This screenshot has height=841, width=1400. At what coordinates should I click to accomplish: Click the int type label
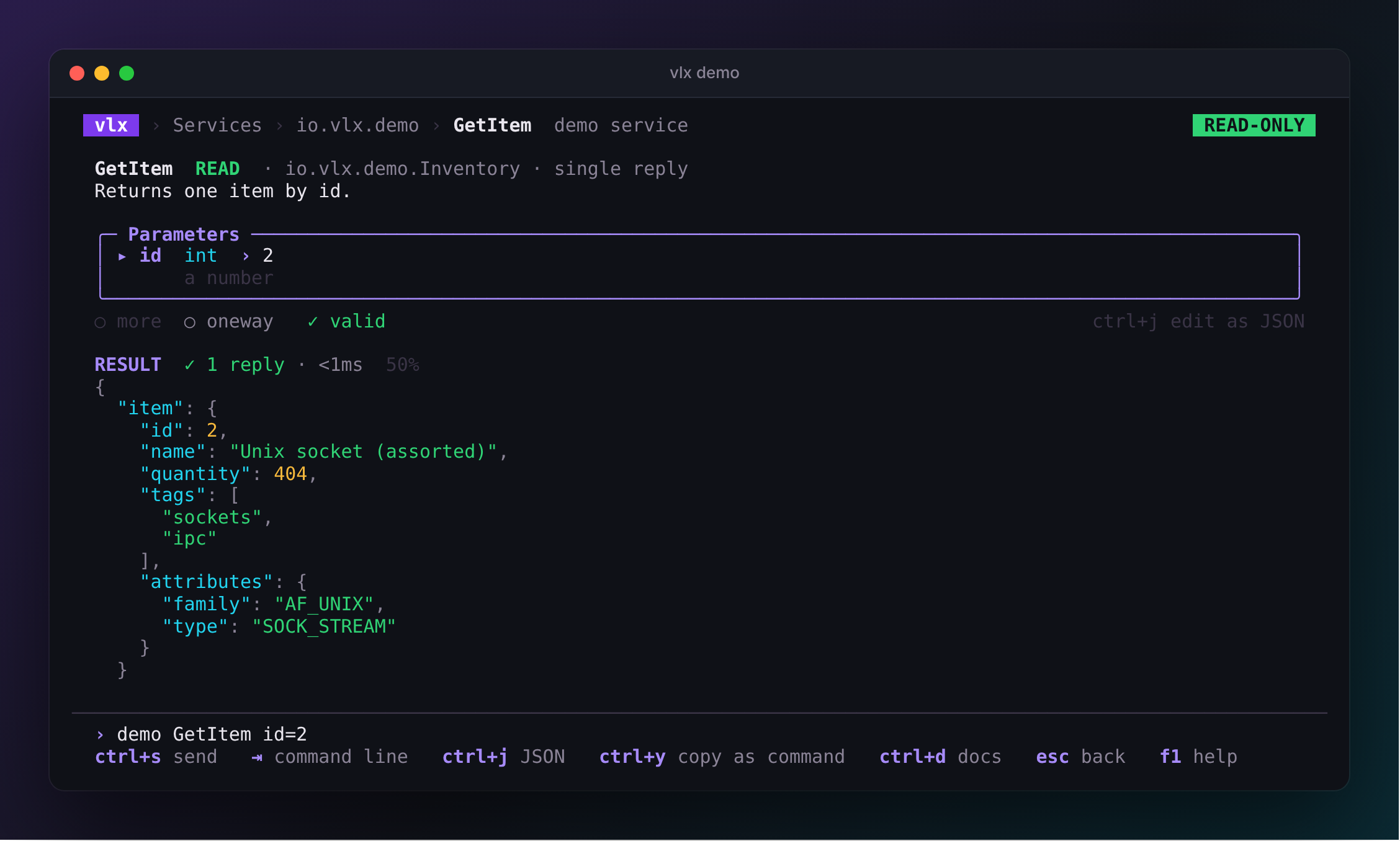200,256
